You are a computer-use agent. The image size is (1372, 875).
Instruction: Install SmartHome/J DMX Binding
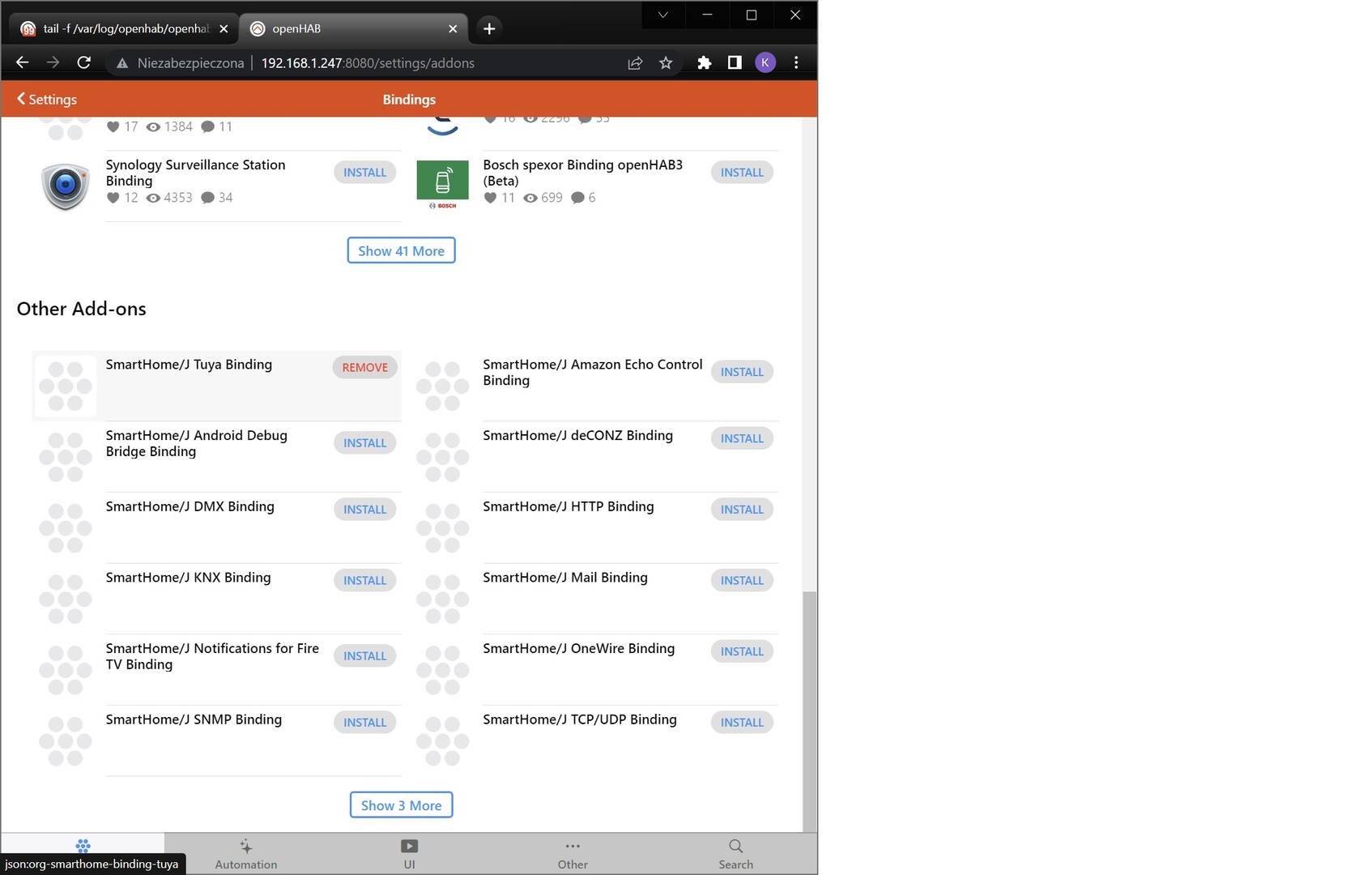(x=364, y=509)
